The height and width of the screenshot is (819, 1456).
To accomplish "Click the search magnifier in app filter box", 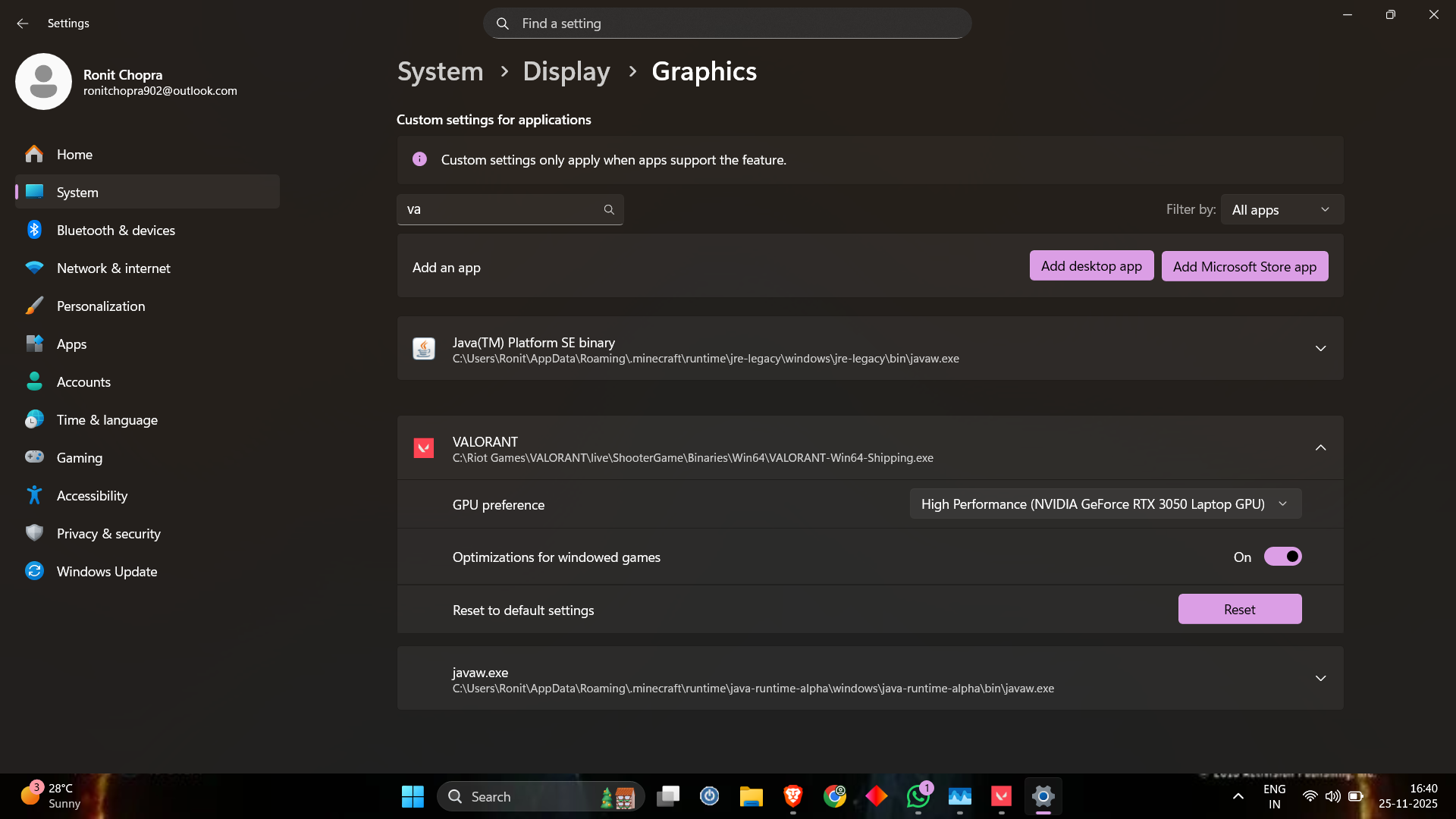I will tap(609, 209).
